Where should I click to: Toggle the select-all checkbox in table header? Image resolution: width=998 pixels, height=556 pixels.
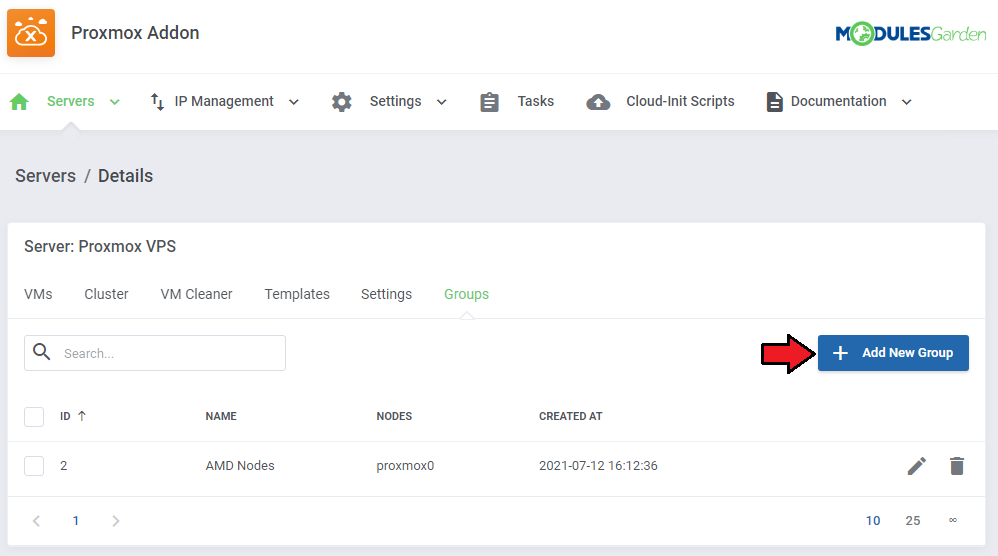pos(34,417)
